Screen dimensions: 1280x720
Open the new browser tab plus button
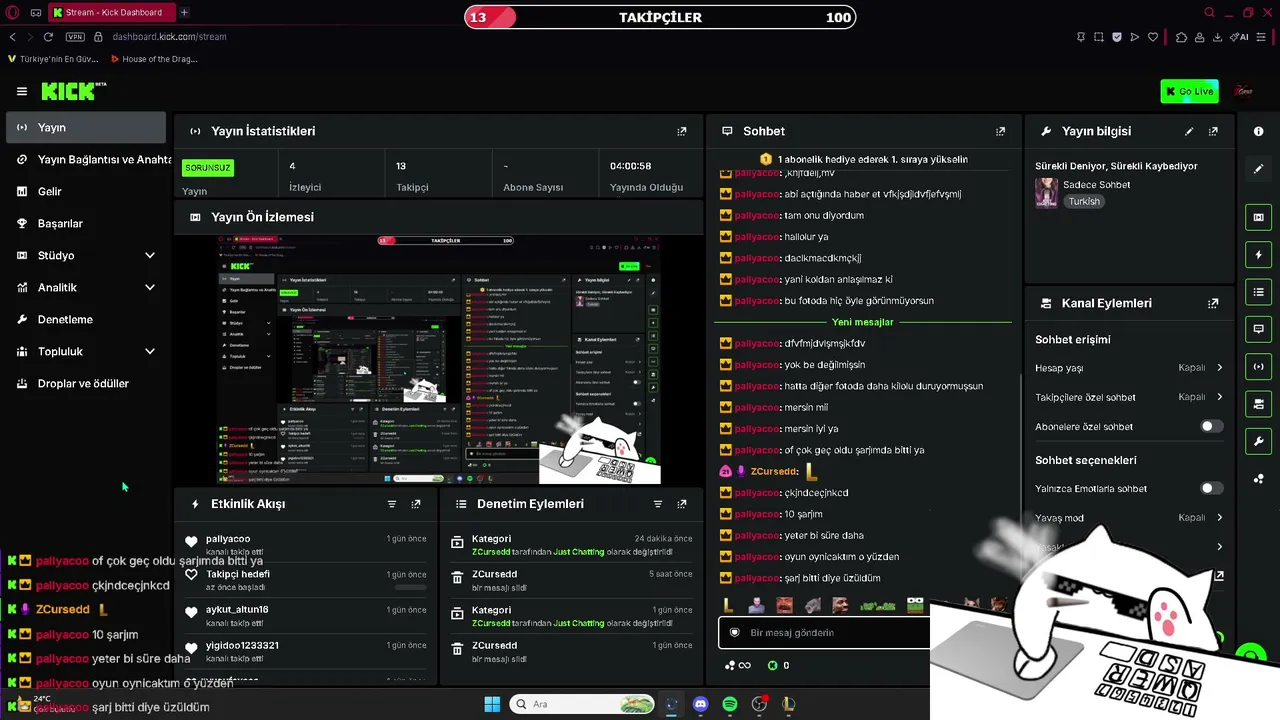coord(184,12)
